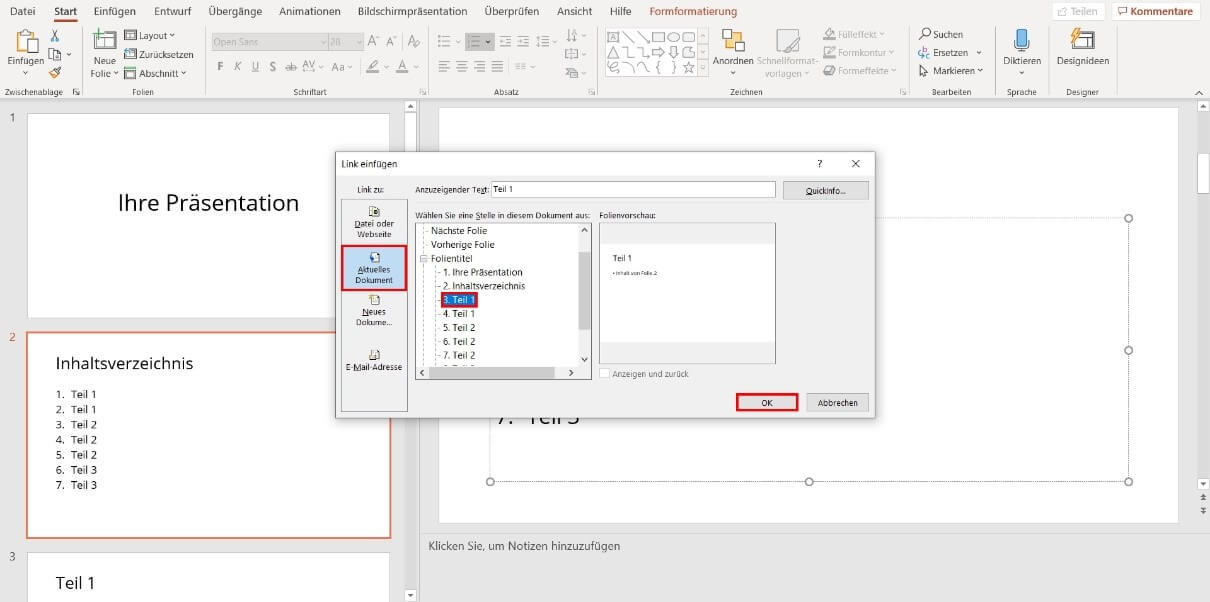Toggle strikethrough formatting
1210x602 pixels.
point(290,67)
